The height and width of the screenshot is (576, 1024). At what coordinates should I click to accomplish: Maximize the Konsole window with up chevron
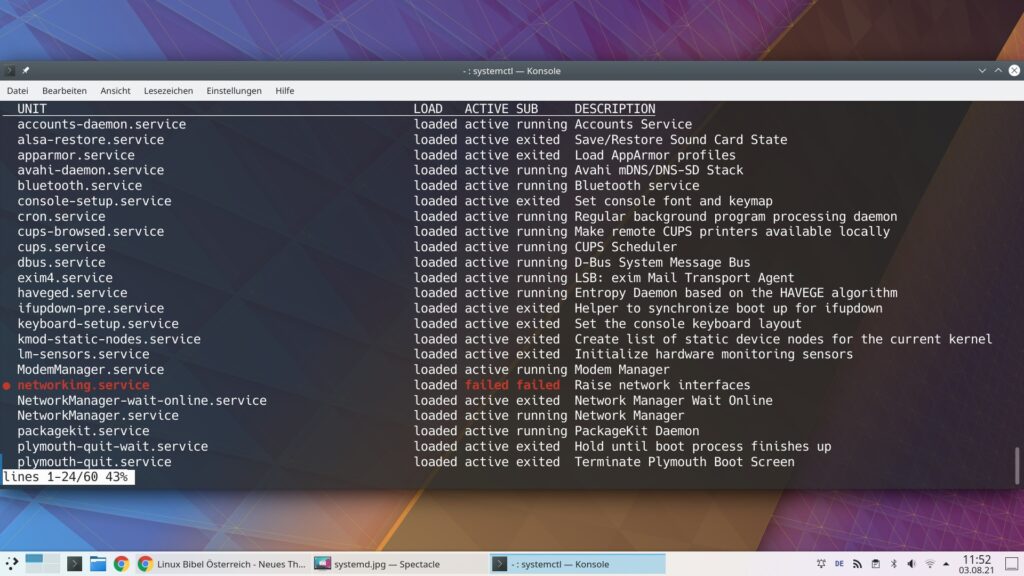tap(998, 71)
